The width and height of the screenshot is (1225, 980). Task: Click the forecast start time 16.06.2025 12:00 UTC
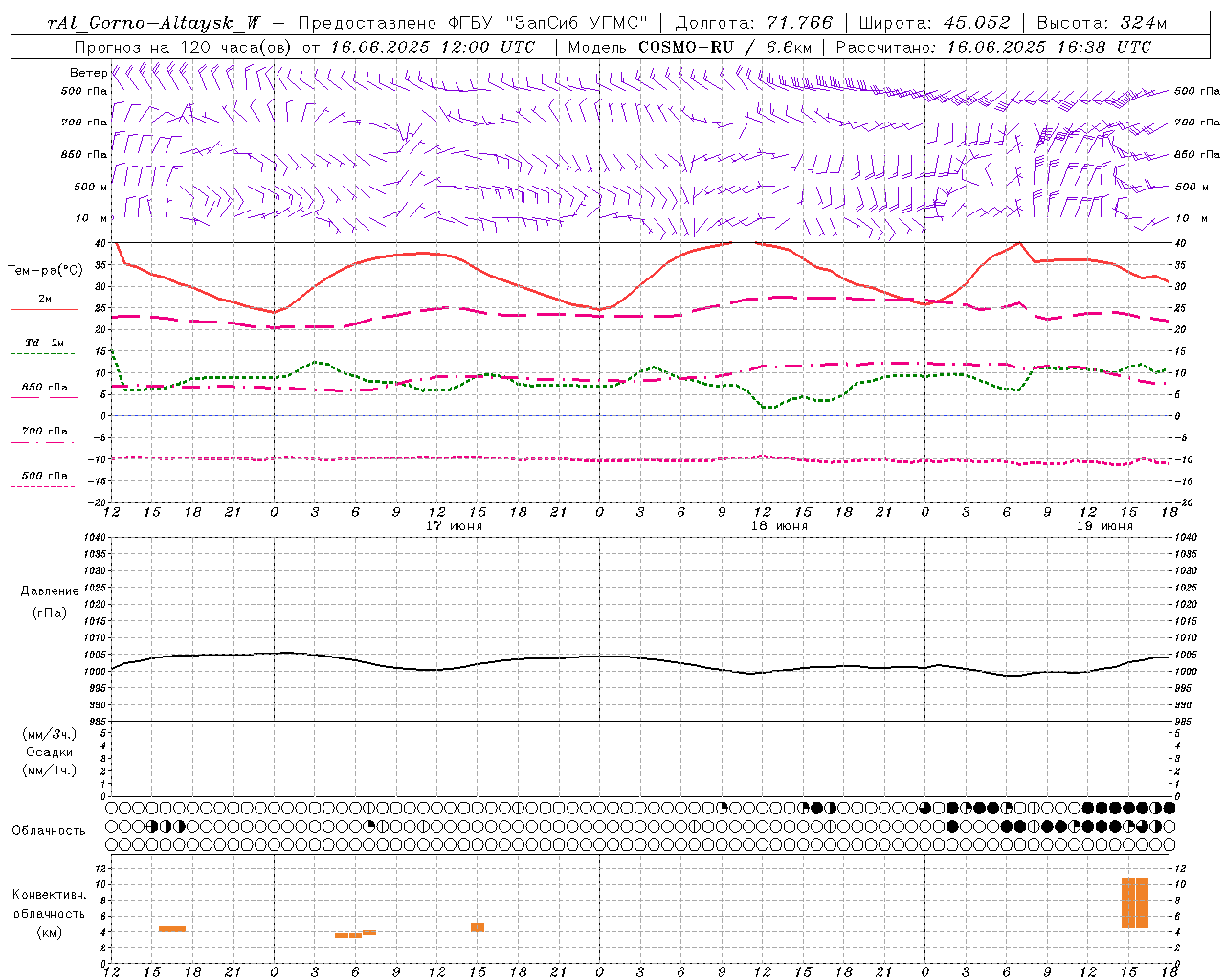tap(433, 47)
